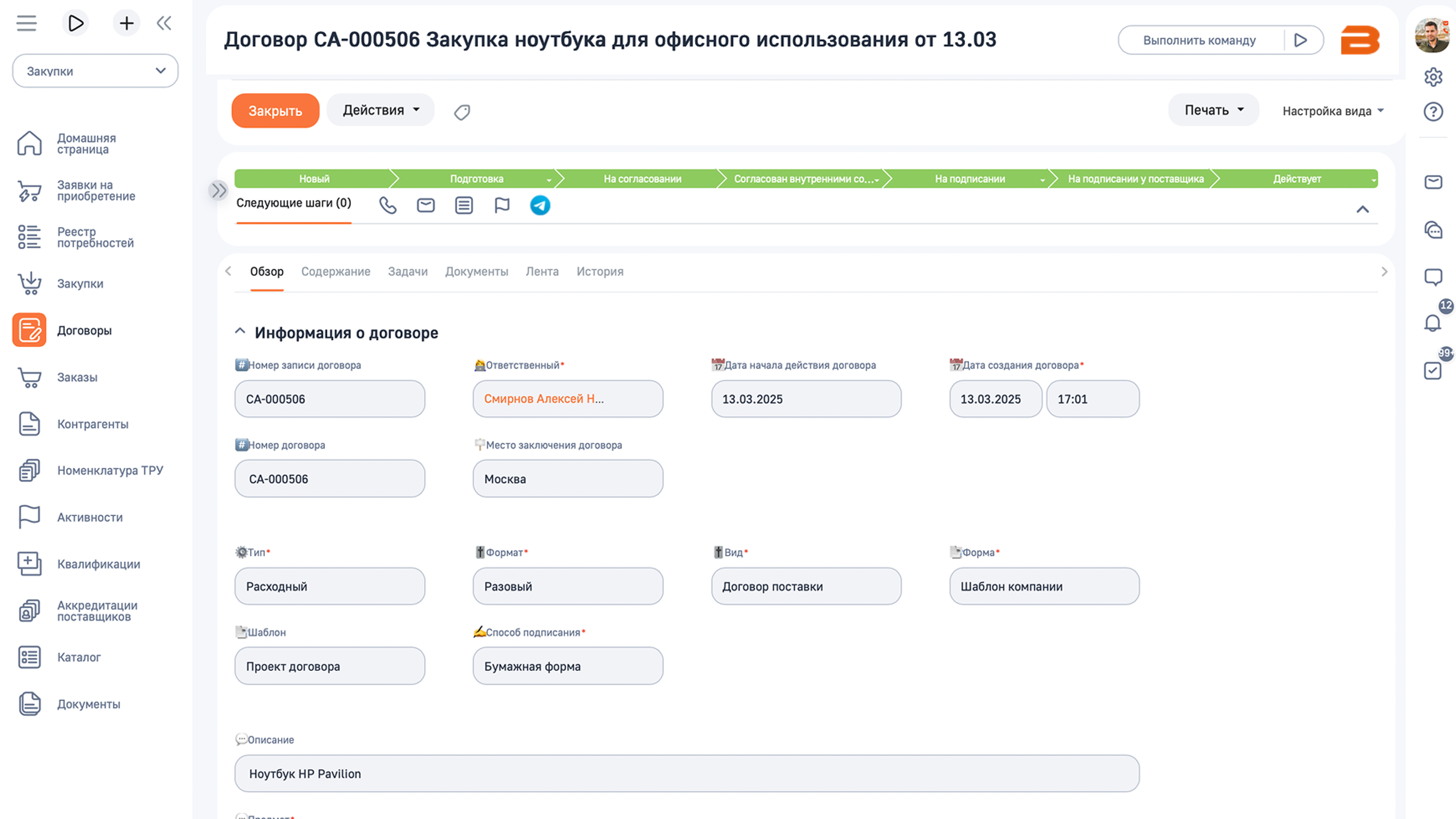The image size is (1456, 819).
Task: Open the Действия dropdown
Action: [380, 110]
